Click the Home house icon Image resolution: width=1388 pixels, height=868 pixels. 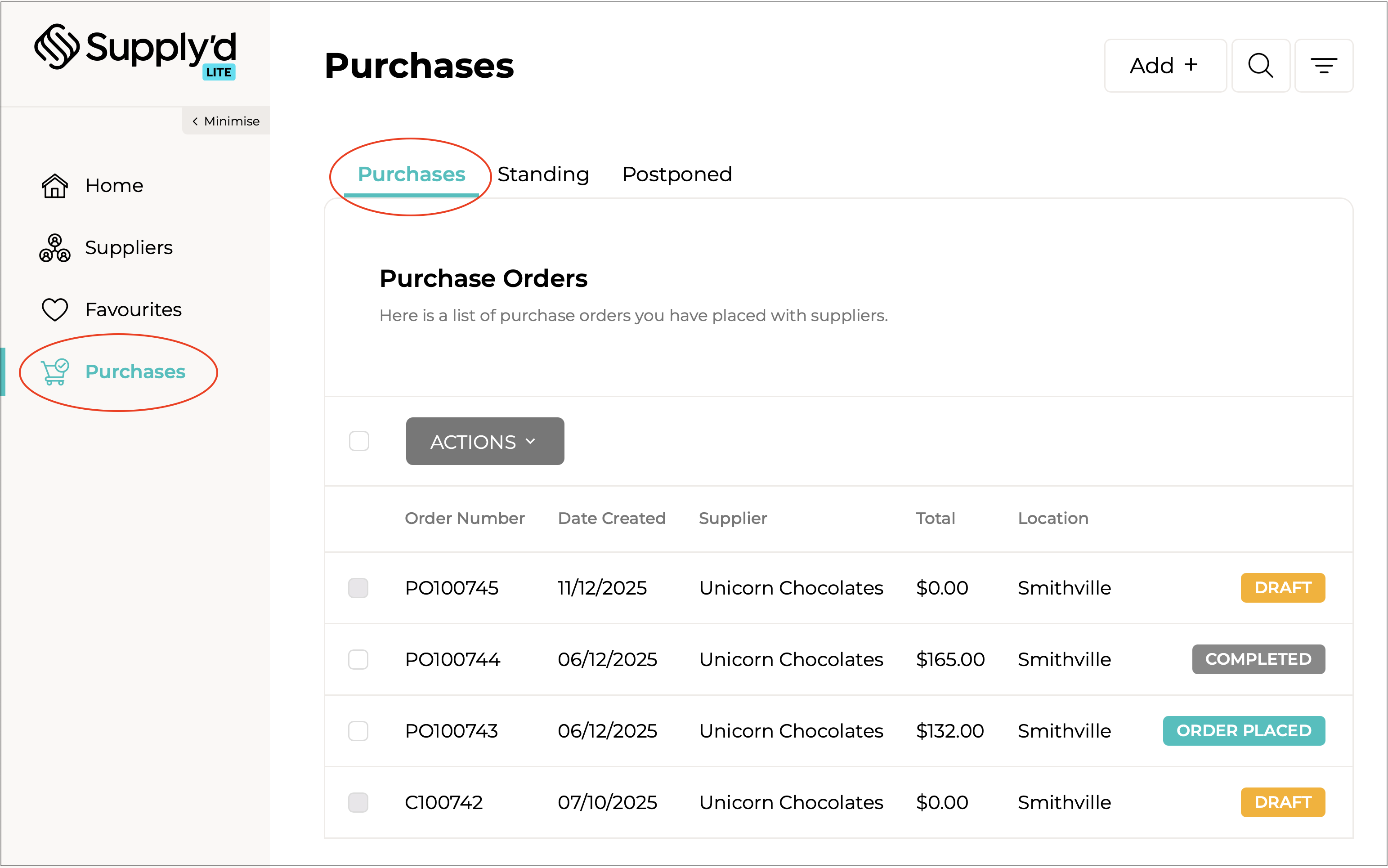tap(54, 186)
